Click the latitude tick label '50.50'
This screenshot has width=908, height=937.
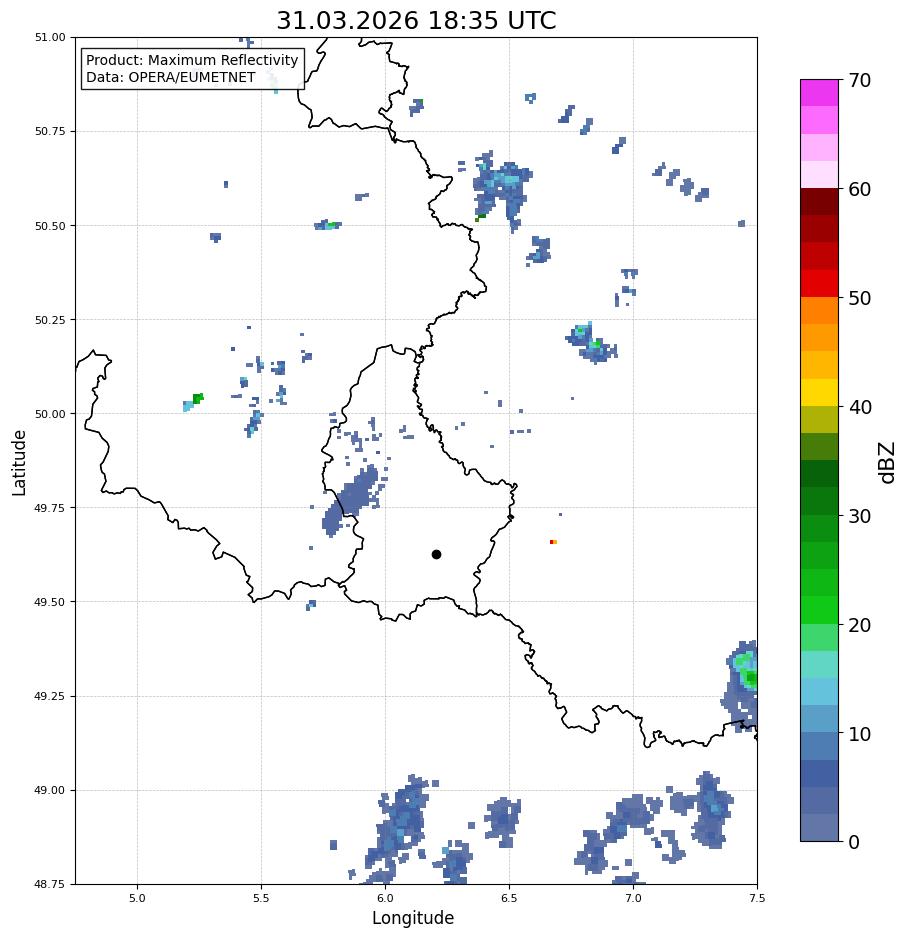tap(50, 226)
